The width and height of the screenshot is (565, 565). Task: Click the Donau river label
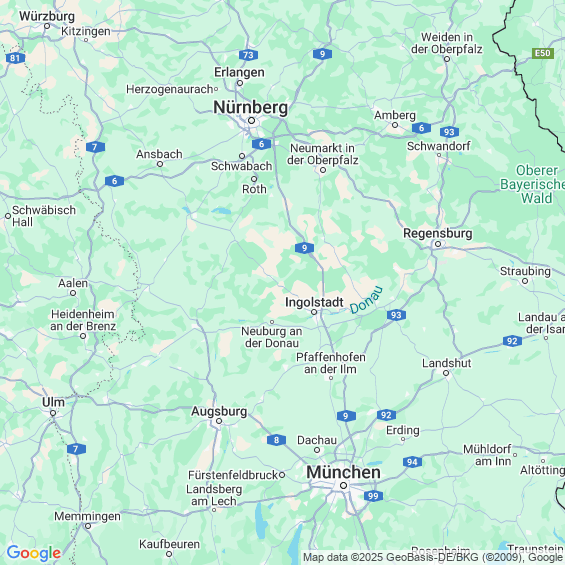click(x=366, y=299)
